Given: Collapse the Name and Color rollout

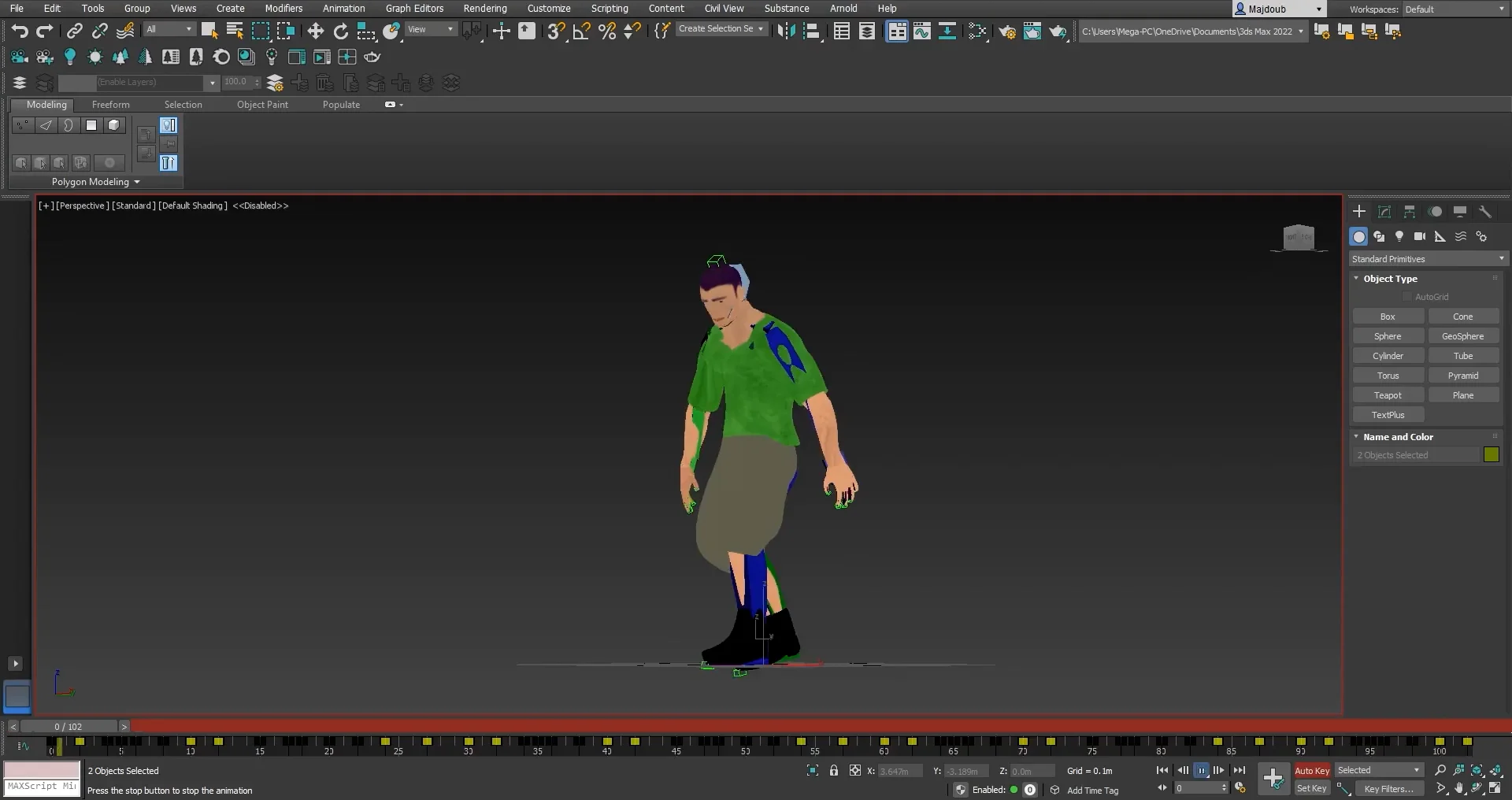Looking at the screenshot, I should 1356,437.
